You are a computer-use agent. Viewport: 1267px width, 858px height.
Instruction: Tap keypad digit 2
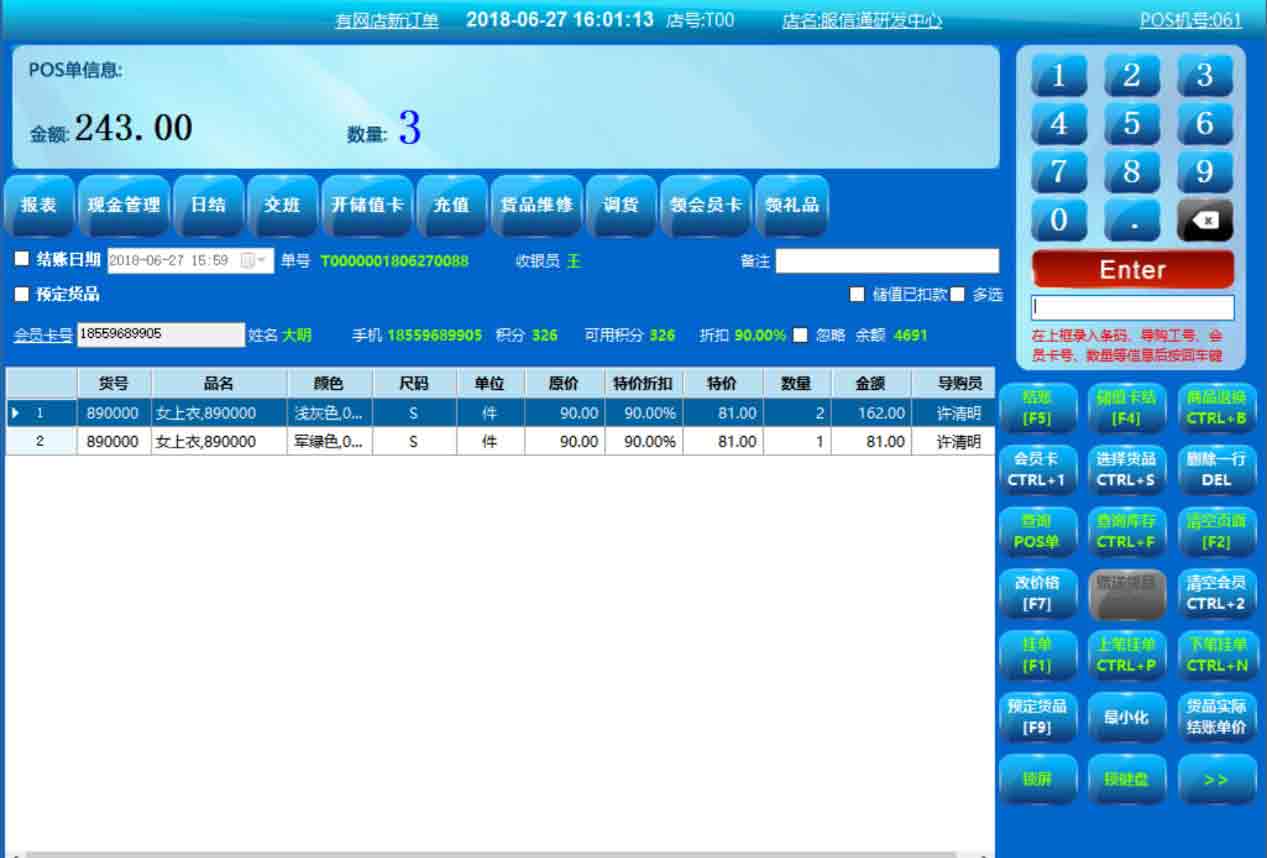point(1132,75)
